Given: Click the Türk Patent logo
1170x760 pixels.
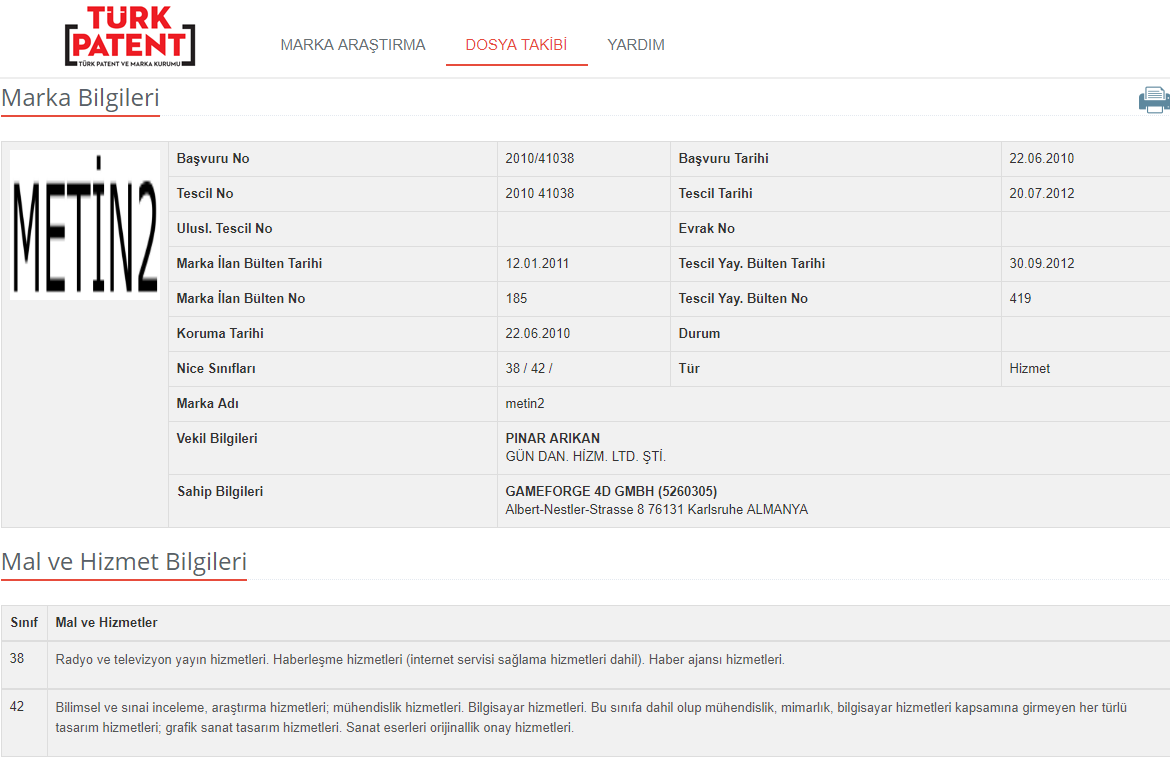Looking at the screenshot, I should [130, 37].
